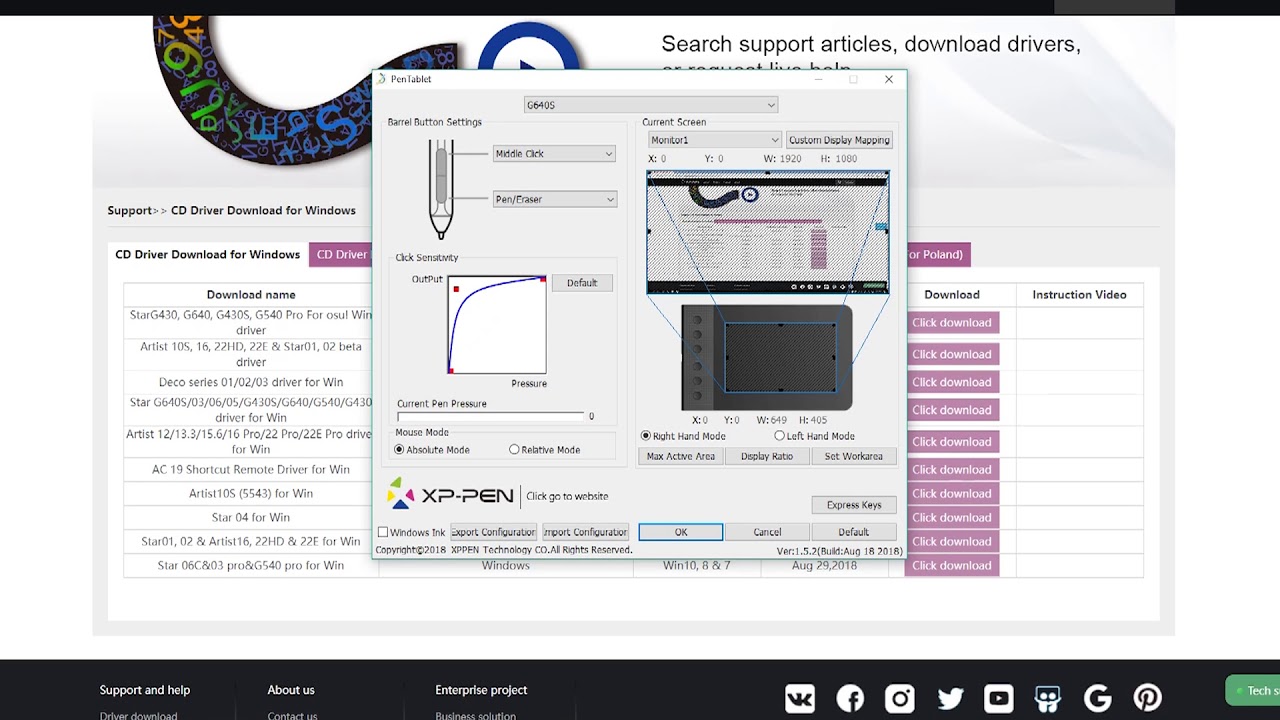
Task: Click Cancel in PenTablet dialog
Action: pyautogui.click(x=767, y=532)
